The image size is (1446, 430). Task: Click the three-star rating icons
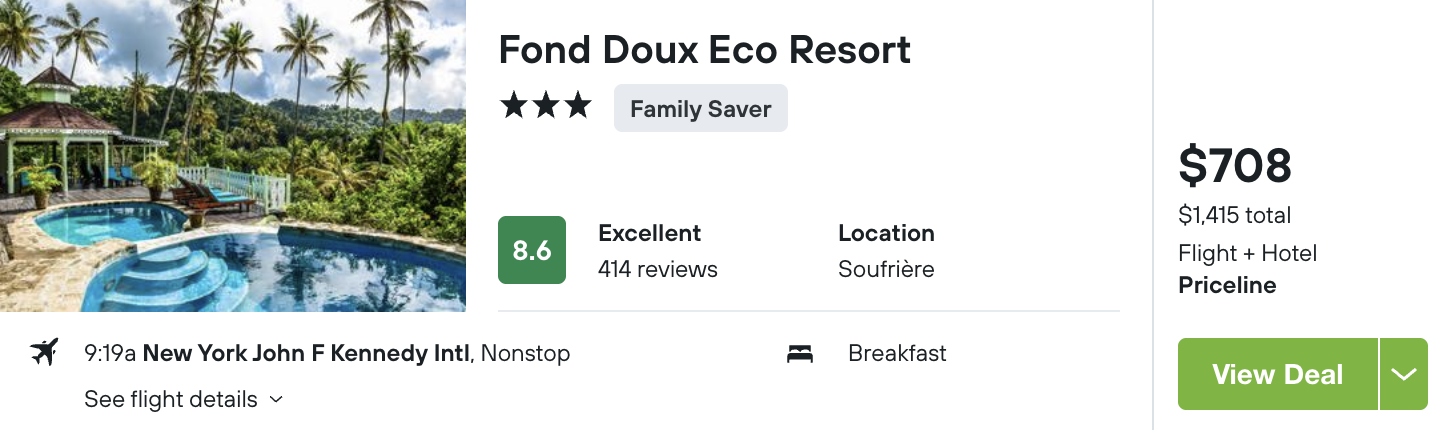546,106
